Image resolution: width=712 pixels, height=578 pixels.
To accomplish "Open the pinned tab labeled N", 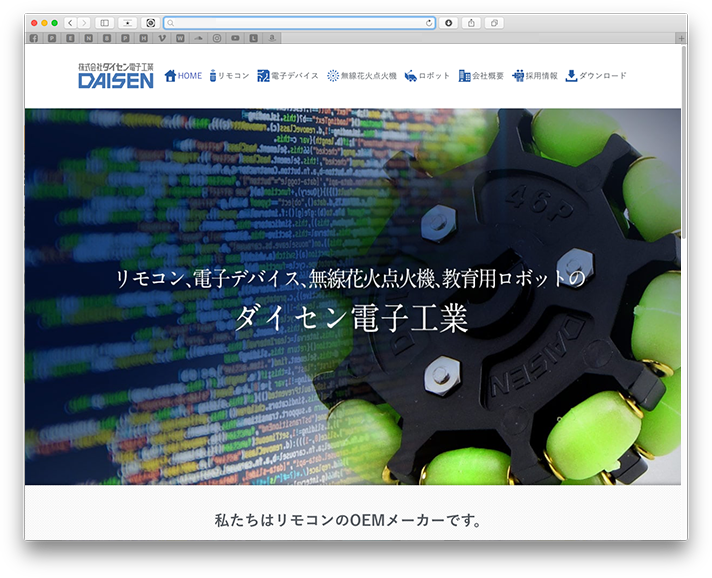I will point(89,39).
